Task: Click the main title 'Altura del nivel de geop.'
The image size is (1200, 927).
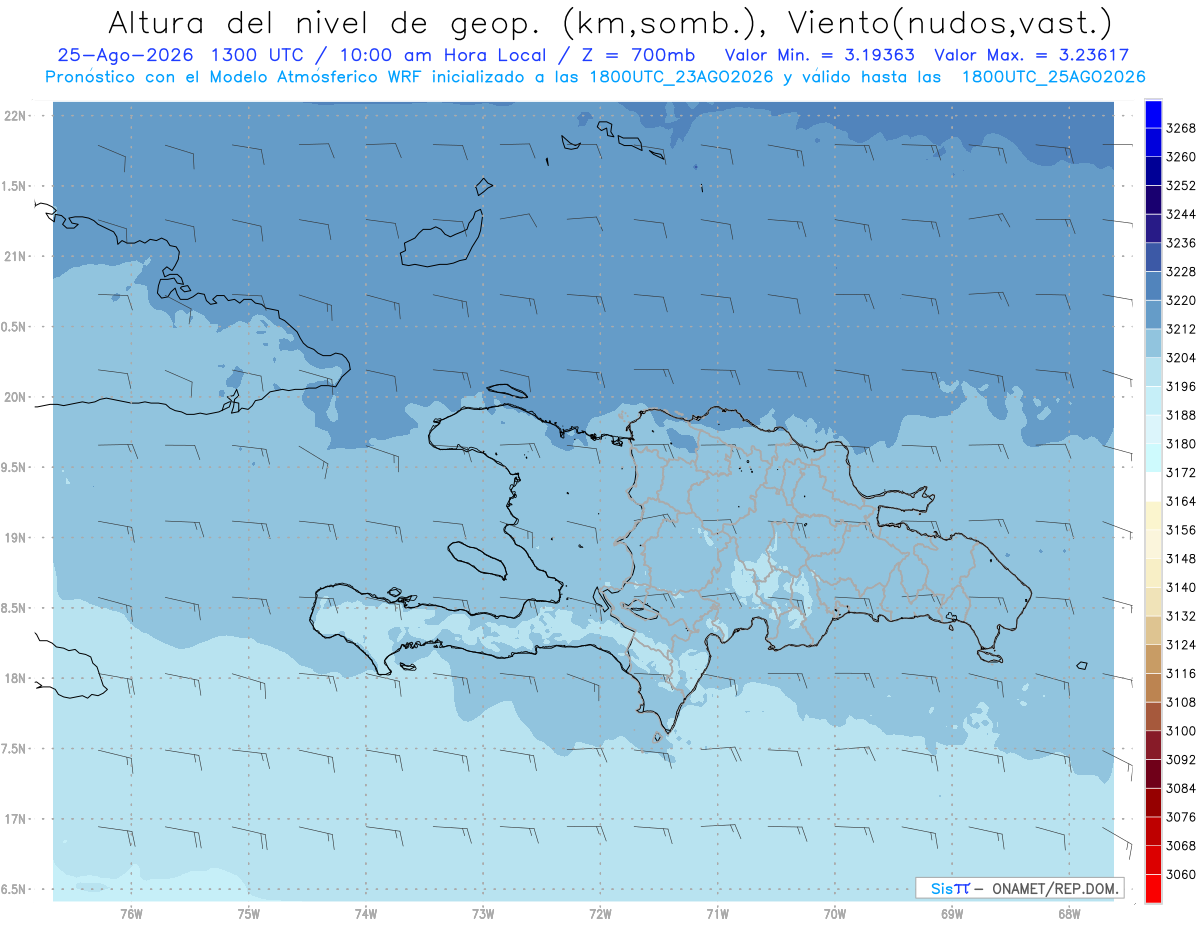Action: [326, 21]
